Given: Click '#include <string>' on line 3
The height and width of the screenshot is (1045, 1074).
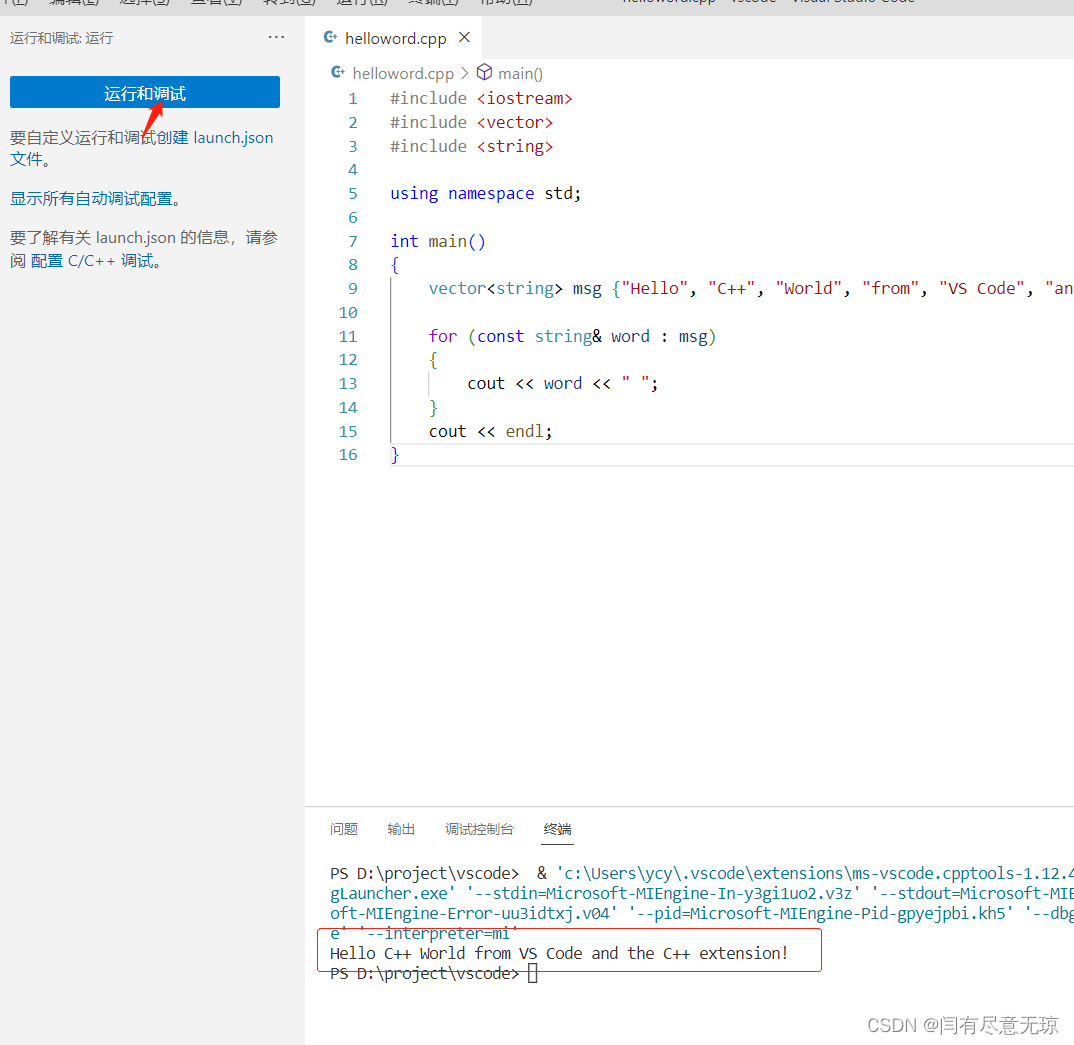Looking at the screenshot, I should coord(471,147).
